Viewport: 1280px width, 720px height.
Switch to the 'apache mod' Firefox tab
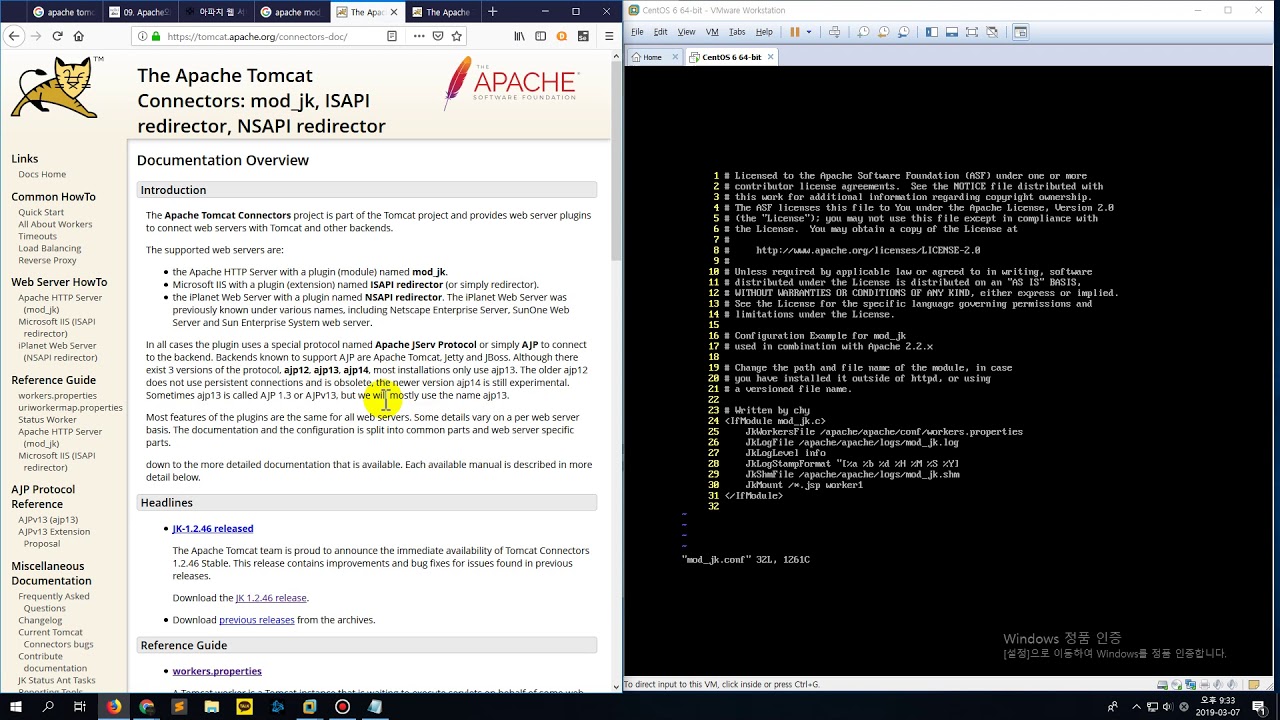(290, 12)
